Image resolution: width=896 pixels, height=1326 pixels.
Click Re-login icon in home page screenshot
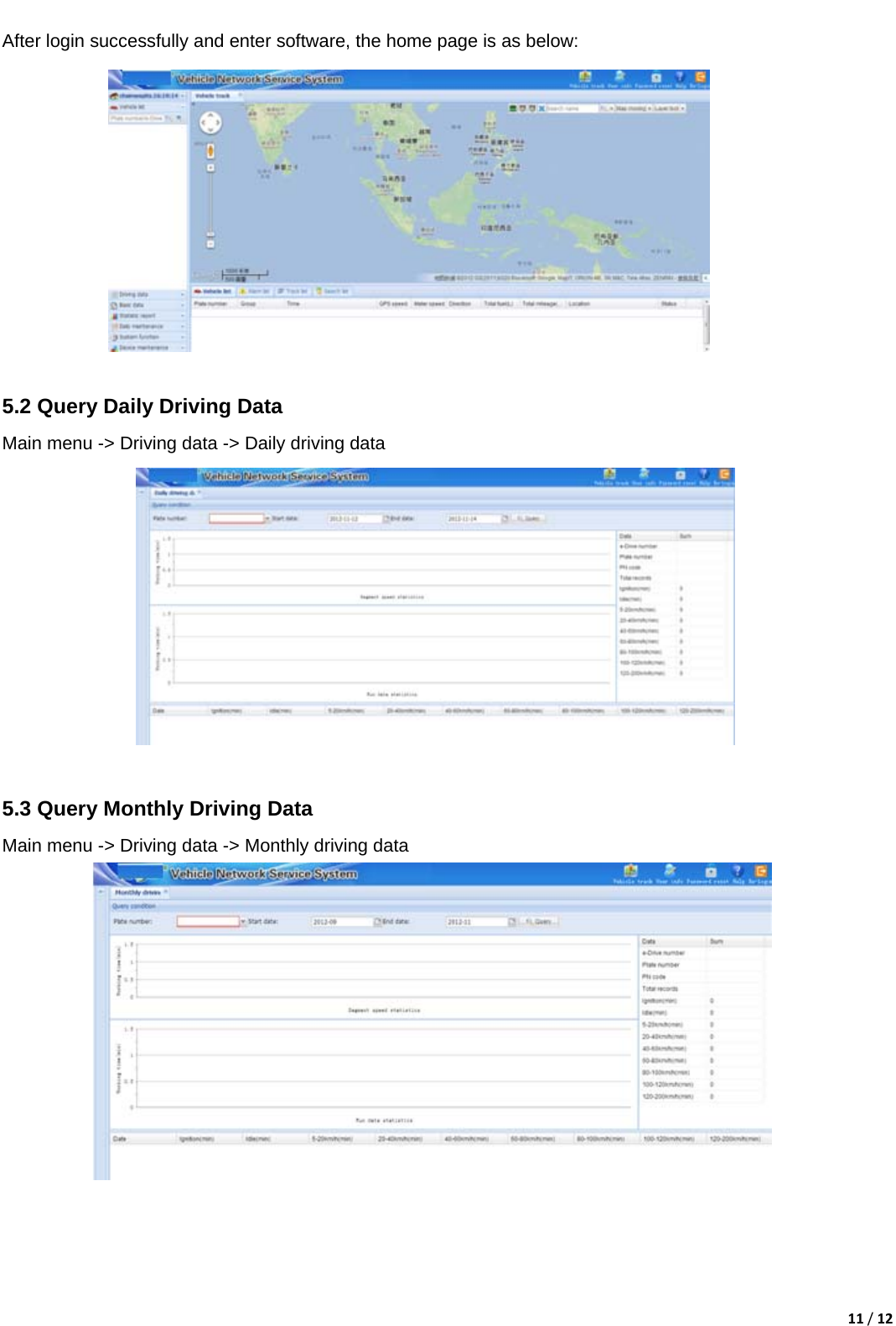tap(701, 78)
